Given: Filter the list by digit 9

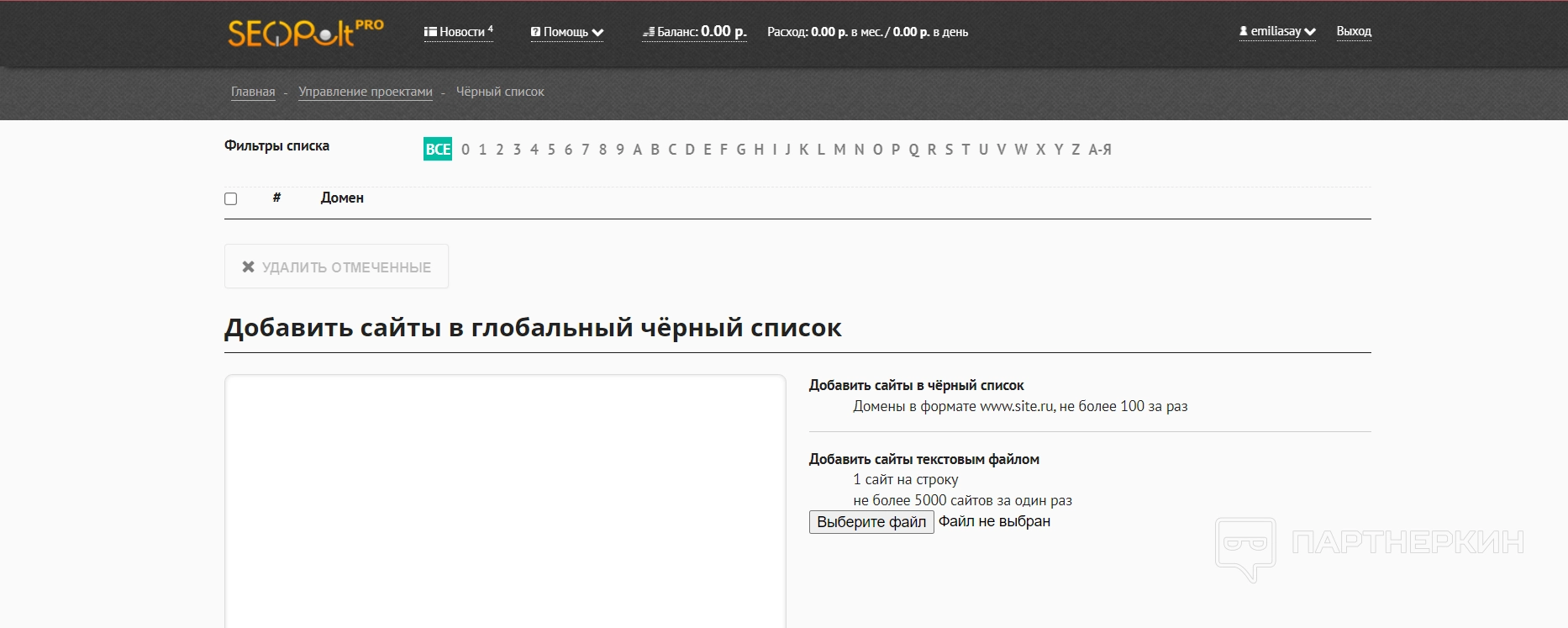Looking at the screenshot, I should tap(620, 150).
